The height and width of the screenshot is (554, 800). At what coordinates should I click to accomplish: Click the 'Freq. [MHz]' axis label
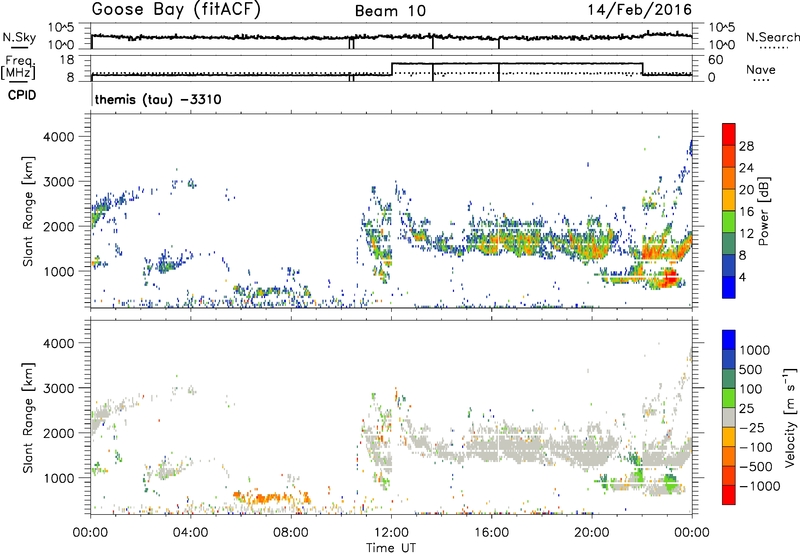pyautogui.click(x=18, y=67)
